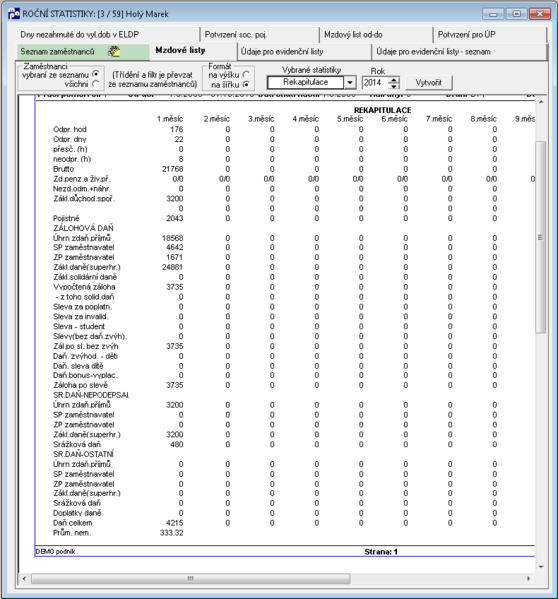Increase the year with the up spinner
The width and height of the screenshot is (558, 599).
[x=394, y=79]
